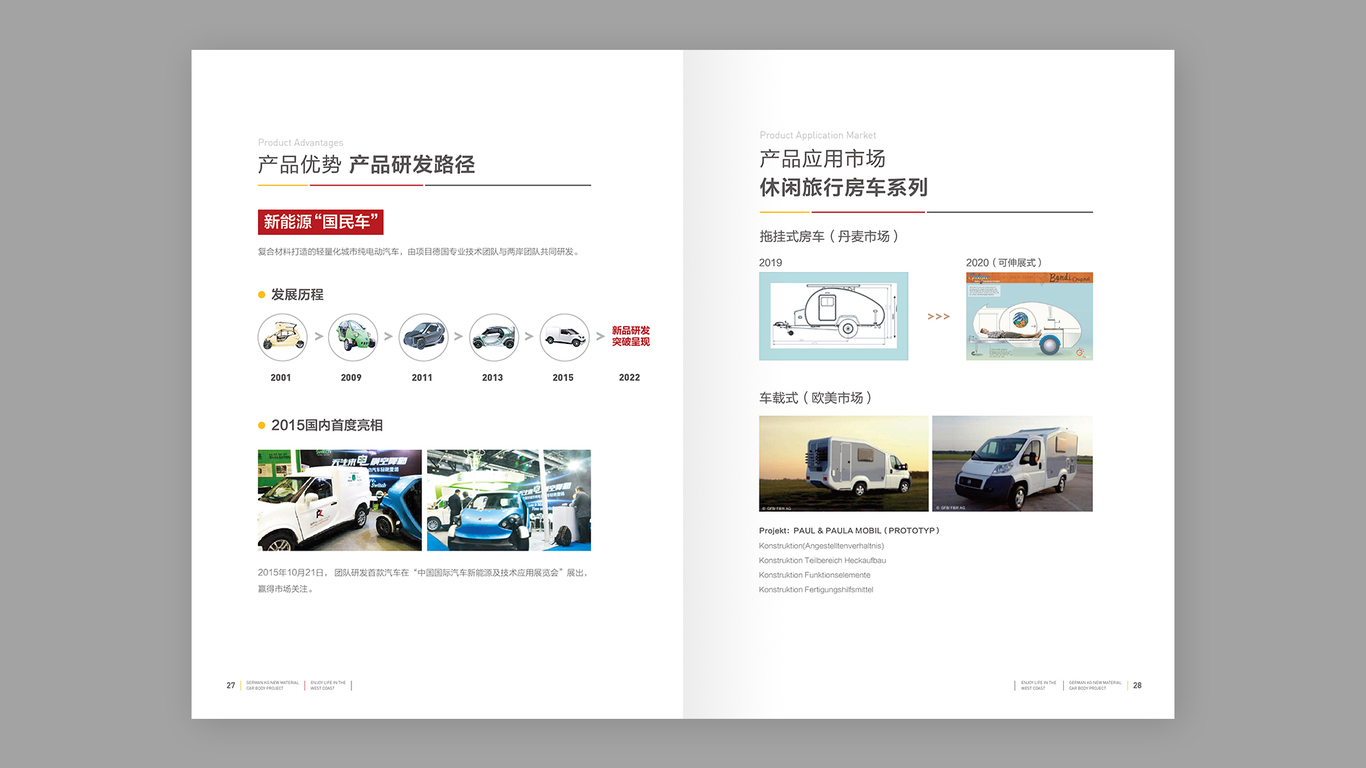The width and height of the screenshot is (1366, 768).
Task: Click the 复合材料打造 description sentence
Action: tap(418, 252)
